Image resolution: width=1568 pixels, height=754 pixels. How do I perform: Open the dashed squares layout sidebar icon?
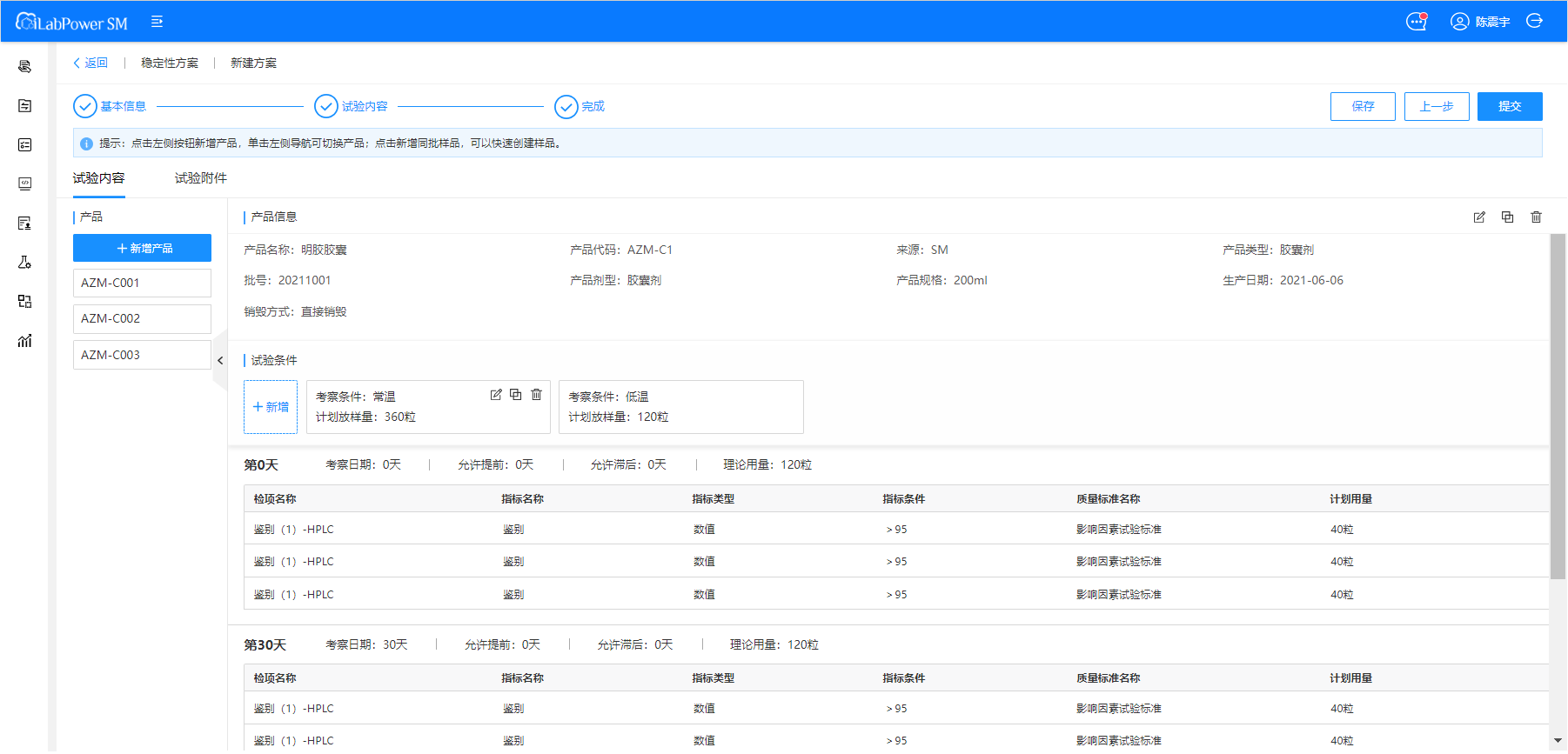tap(24, 301)
